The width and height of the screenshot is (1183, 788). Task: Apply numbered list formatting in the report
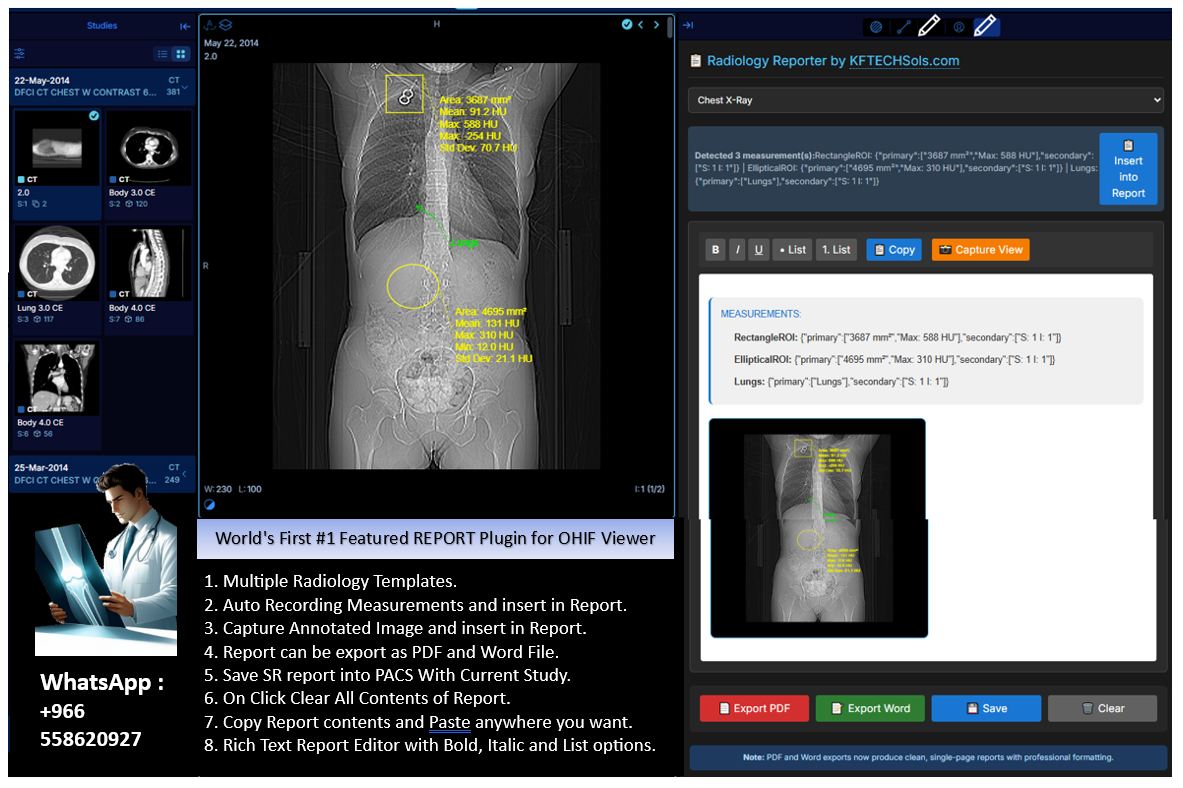pos(836,249)
